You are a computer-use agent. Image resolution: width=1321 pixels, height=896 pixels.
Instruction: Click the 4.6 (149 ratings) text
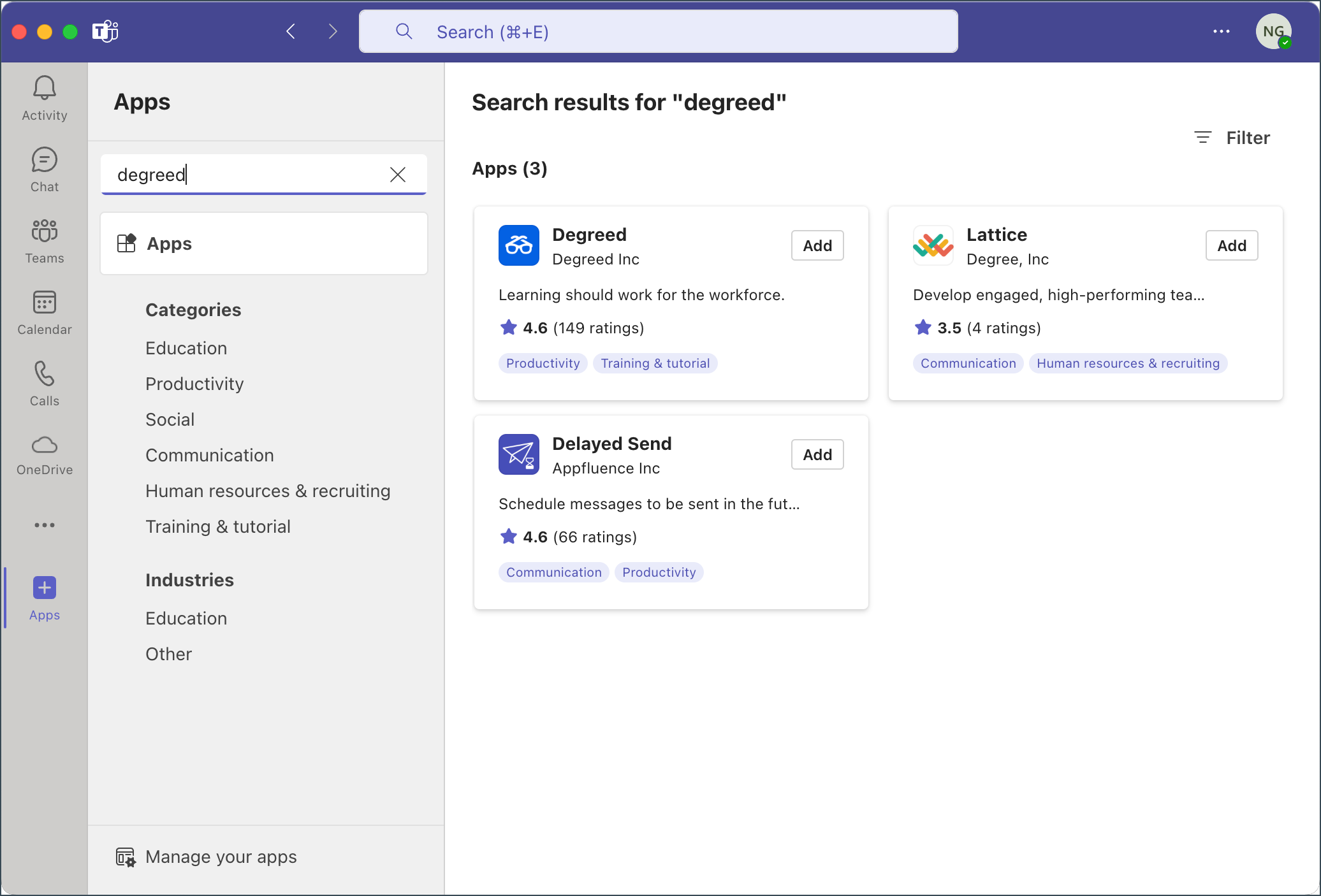click(583, 328)
